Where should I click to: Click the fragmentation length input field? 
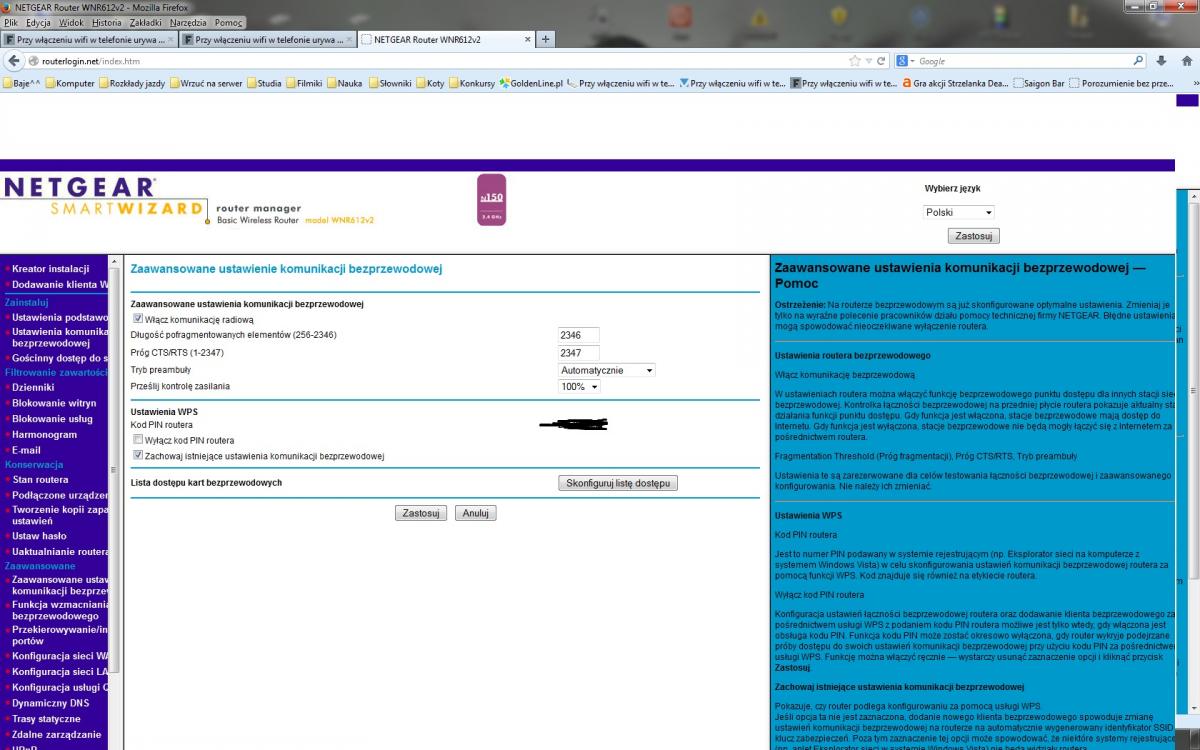(x=578, y=335)
